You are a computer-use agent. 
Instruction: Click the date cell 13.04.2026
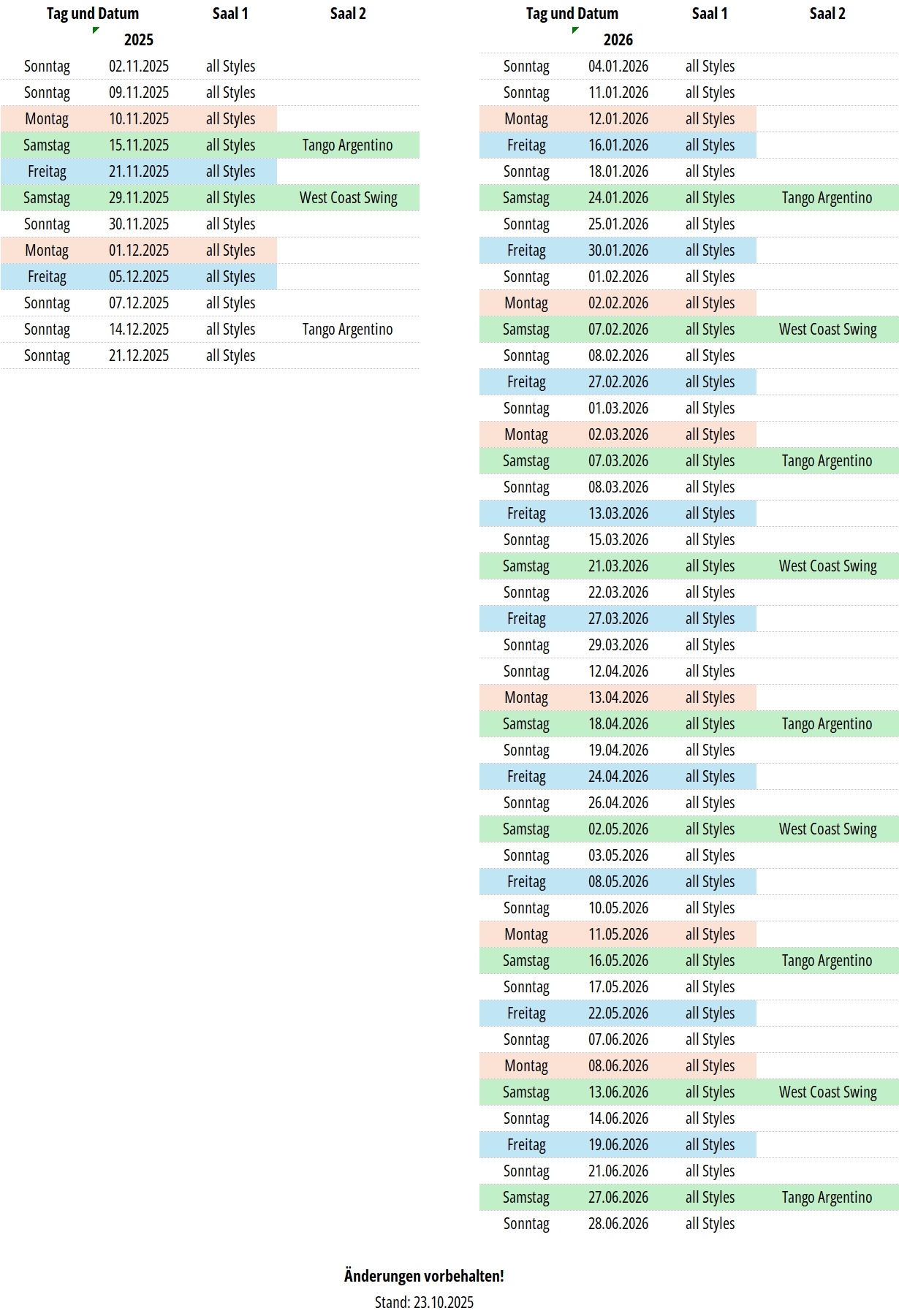pyautogui.click(x=618, y=698)
